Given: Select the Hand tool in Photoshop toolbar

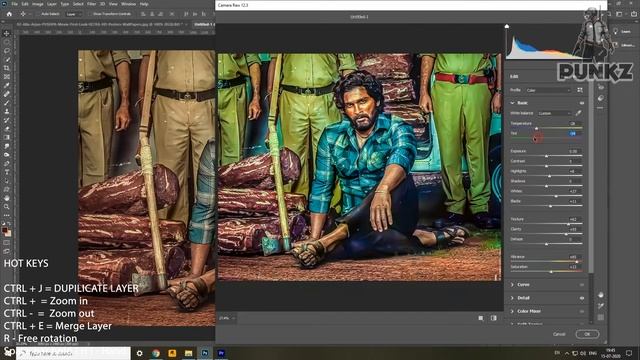Looking at the screenshot, I should click(x=7, y=198).
